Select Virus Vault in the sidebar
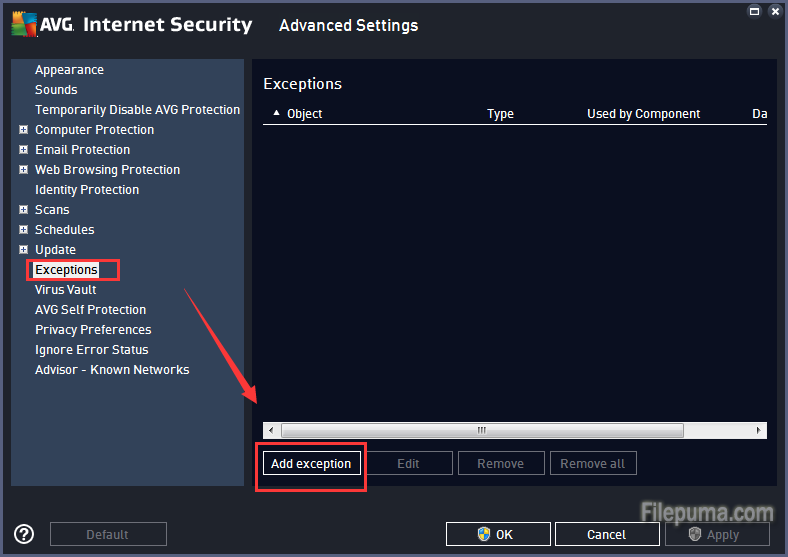The width and height of the screenshot is (788, 557). (66, 290)
